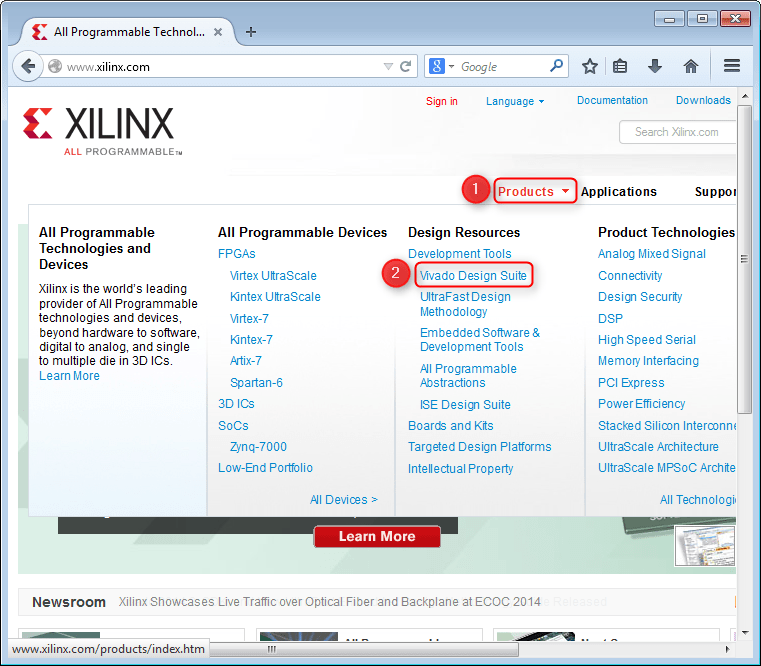Expand the Language dropdown
761x666 pixels.
coord(515,101)
